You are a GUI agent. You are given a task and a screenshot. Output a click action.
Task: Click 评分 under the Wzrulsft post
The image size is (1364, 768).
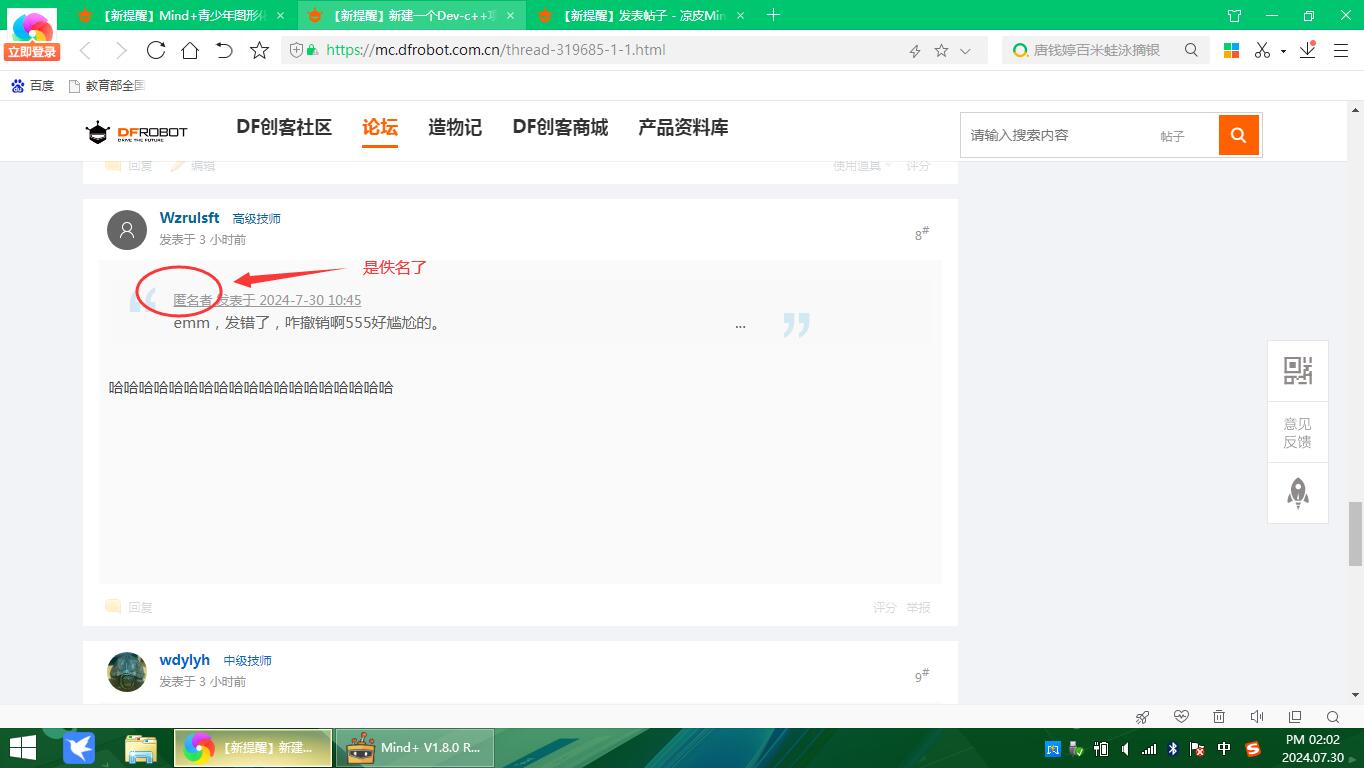[x=884, y=607]
